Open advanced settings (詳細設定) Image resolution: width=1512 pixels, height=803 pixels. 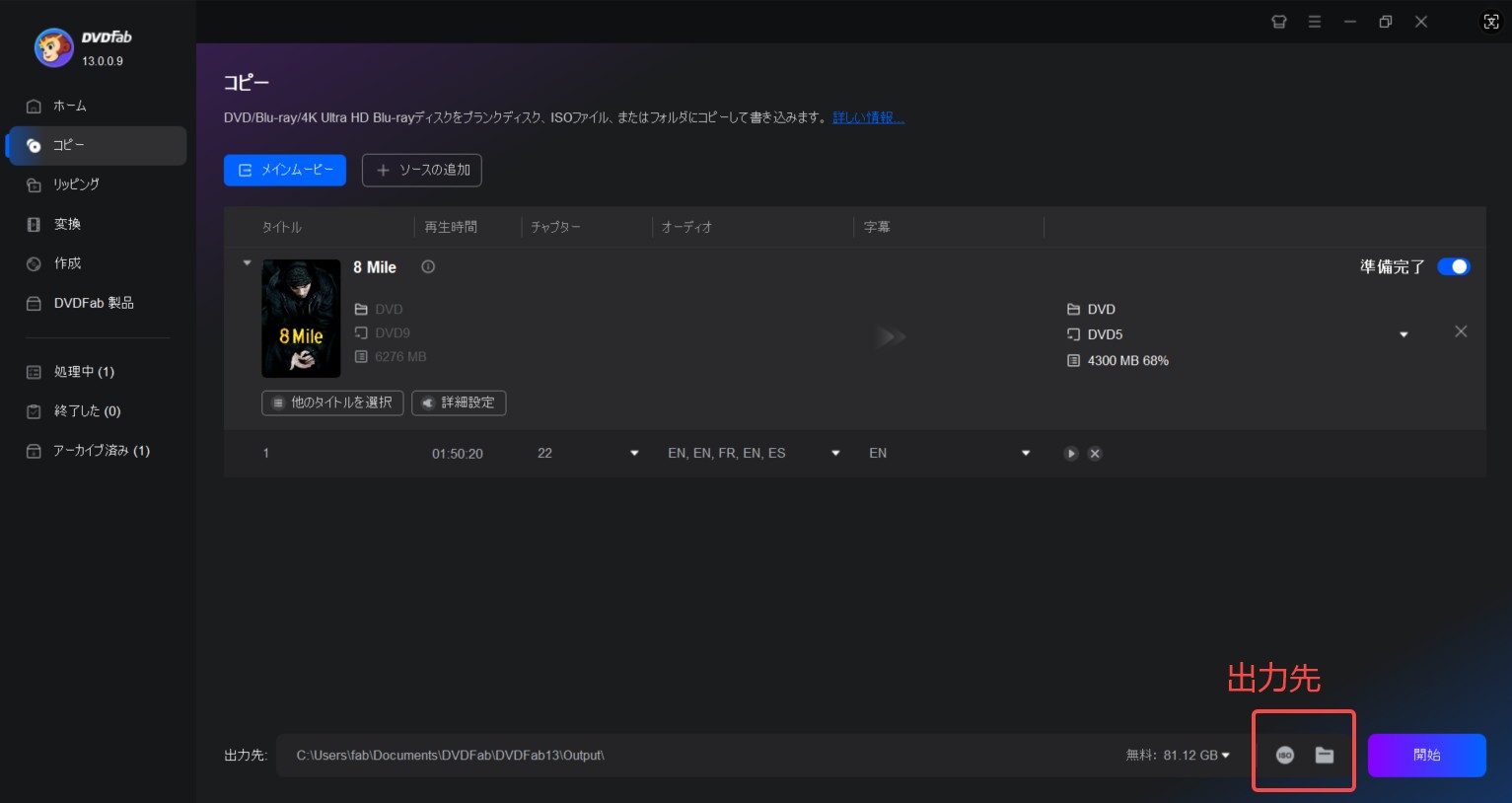[x=459, y=402]
